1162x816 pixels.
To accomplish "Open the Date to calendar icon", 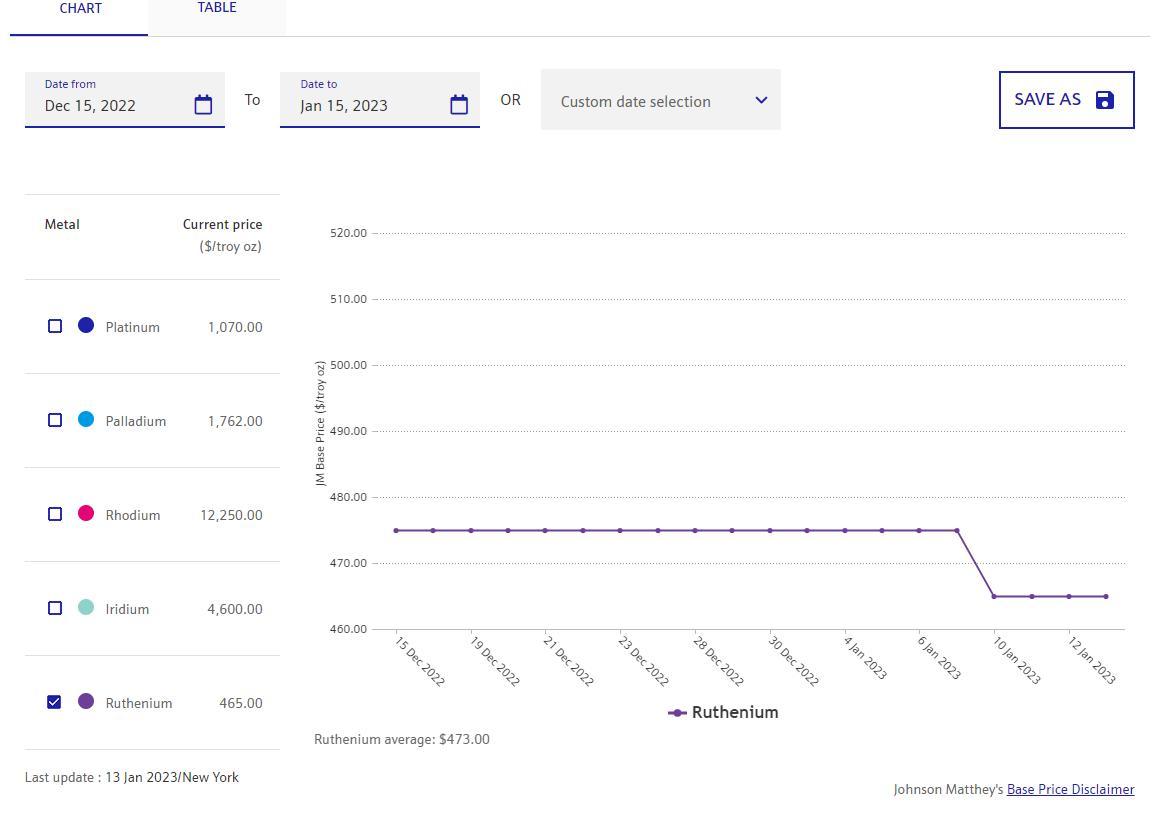I will (x=459, y=105).
